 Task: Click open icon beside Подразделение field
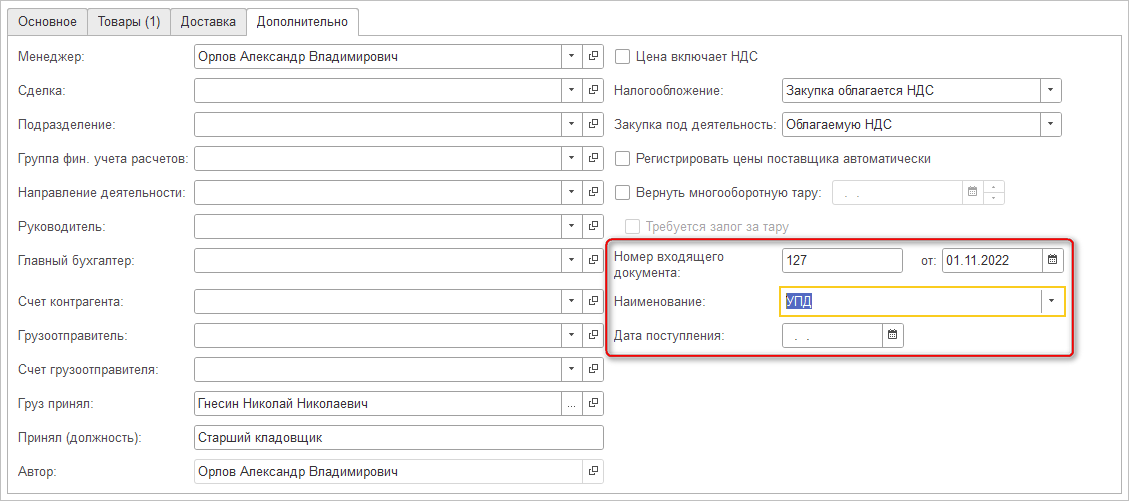(593, 125)
